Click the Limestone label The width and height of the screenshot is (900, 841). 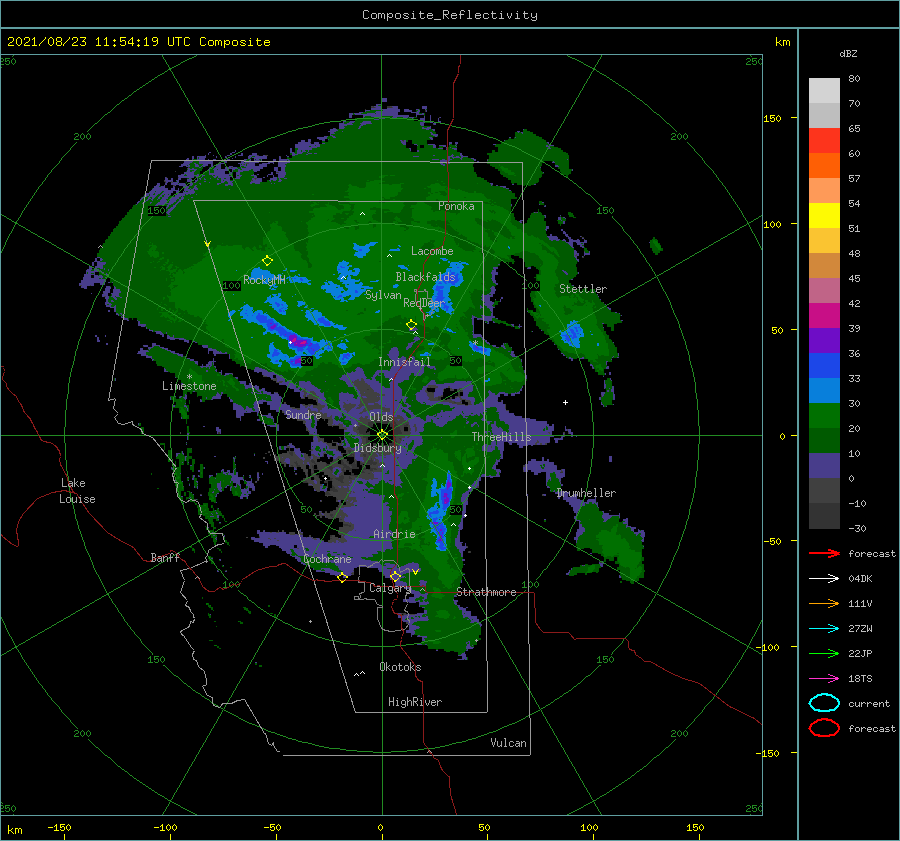coord(189,386)
